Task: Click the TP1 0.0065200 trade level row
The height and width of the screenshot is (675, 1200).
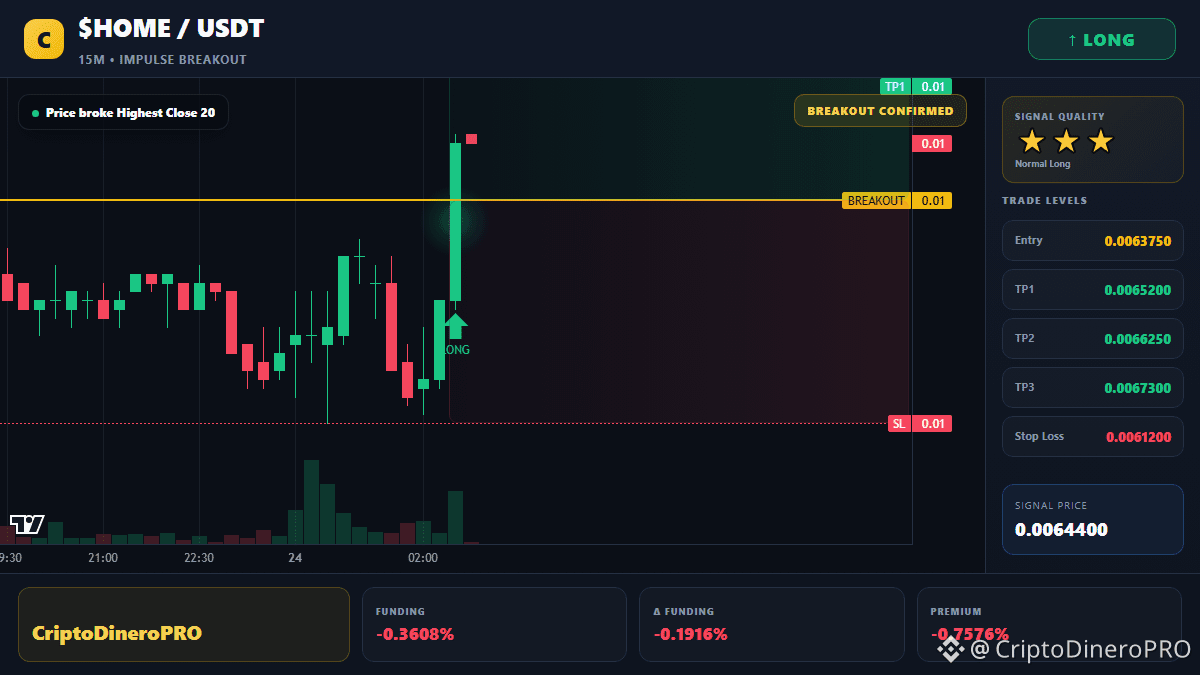Action: coord(1092,290)
